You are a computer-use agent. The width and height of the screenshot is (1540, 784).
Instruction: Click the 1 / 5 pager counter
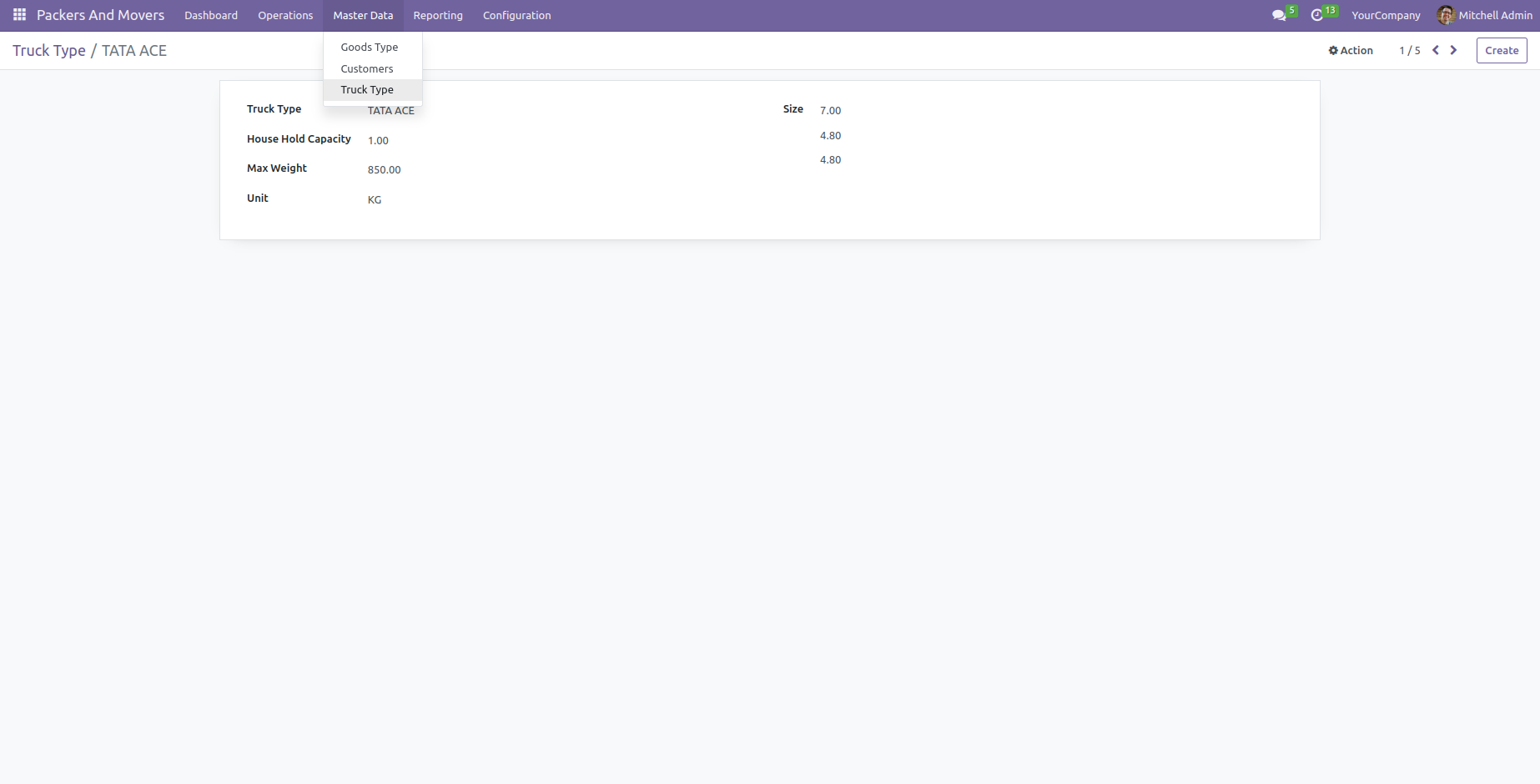click(1410, 50)
